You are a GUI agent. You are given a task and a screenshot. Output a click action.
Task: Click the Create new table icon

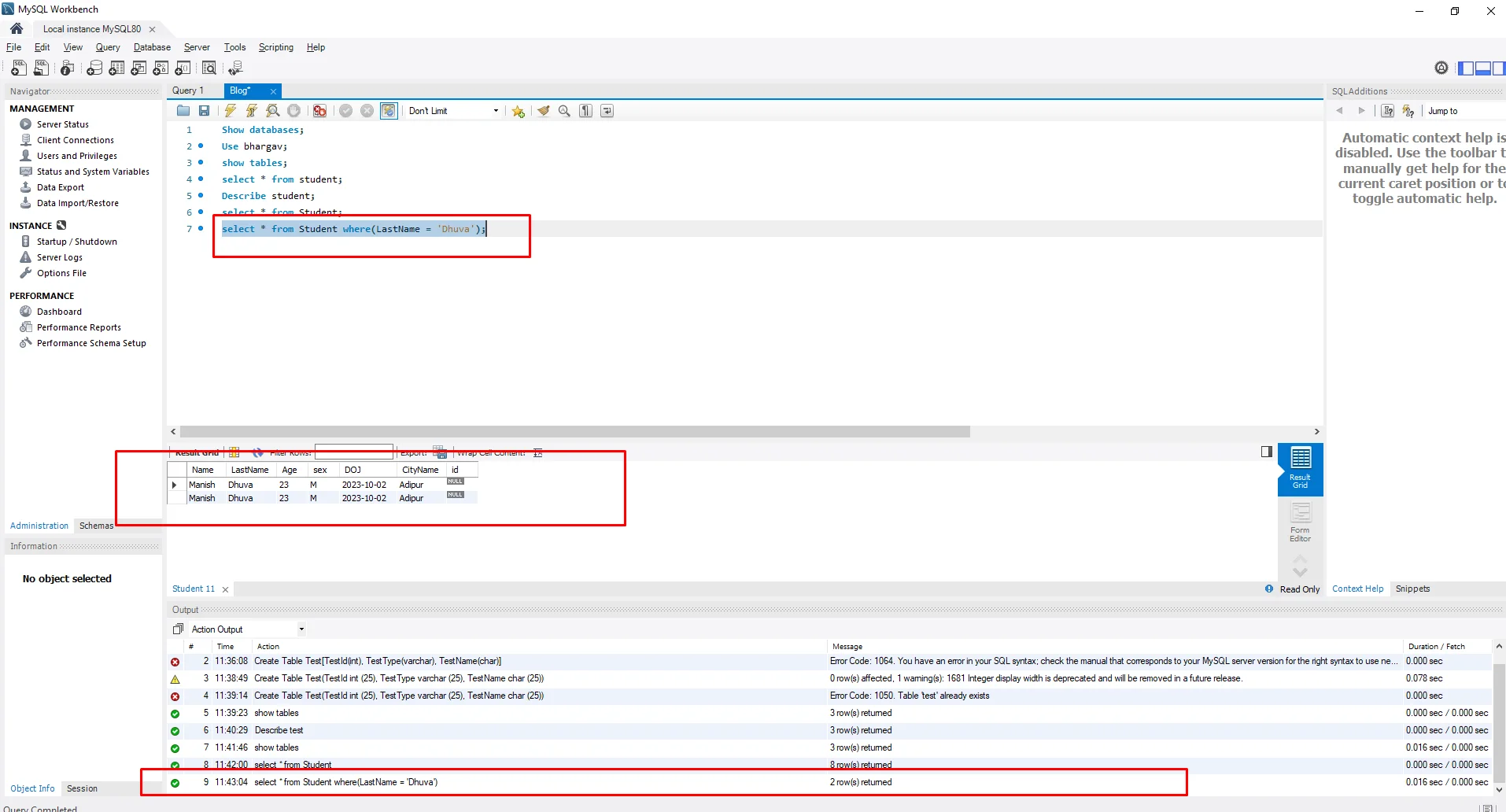(116, 68)
